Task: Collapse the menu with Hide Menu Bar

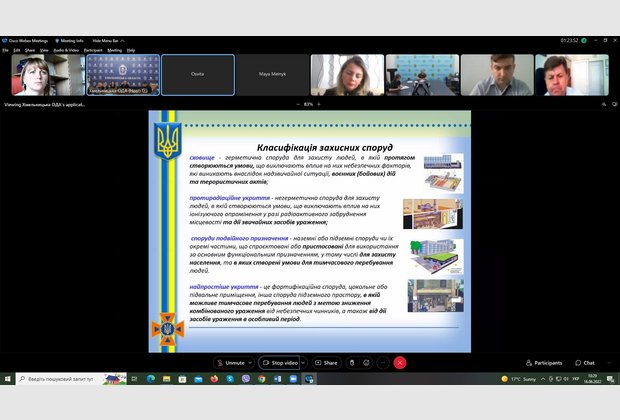Action: tap(108, 41)
